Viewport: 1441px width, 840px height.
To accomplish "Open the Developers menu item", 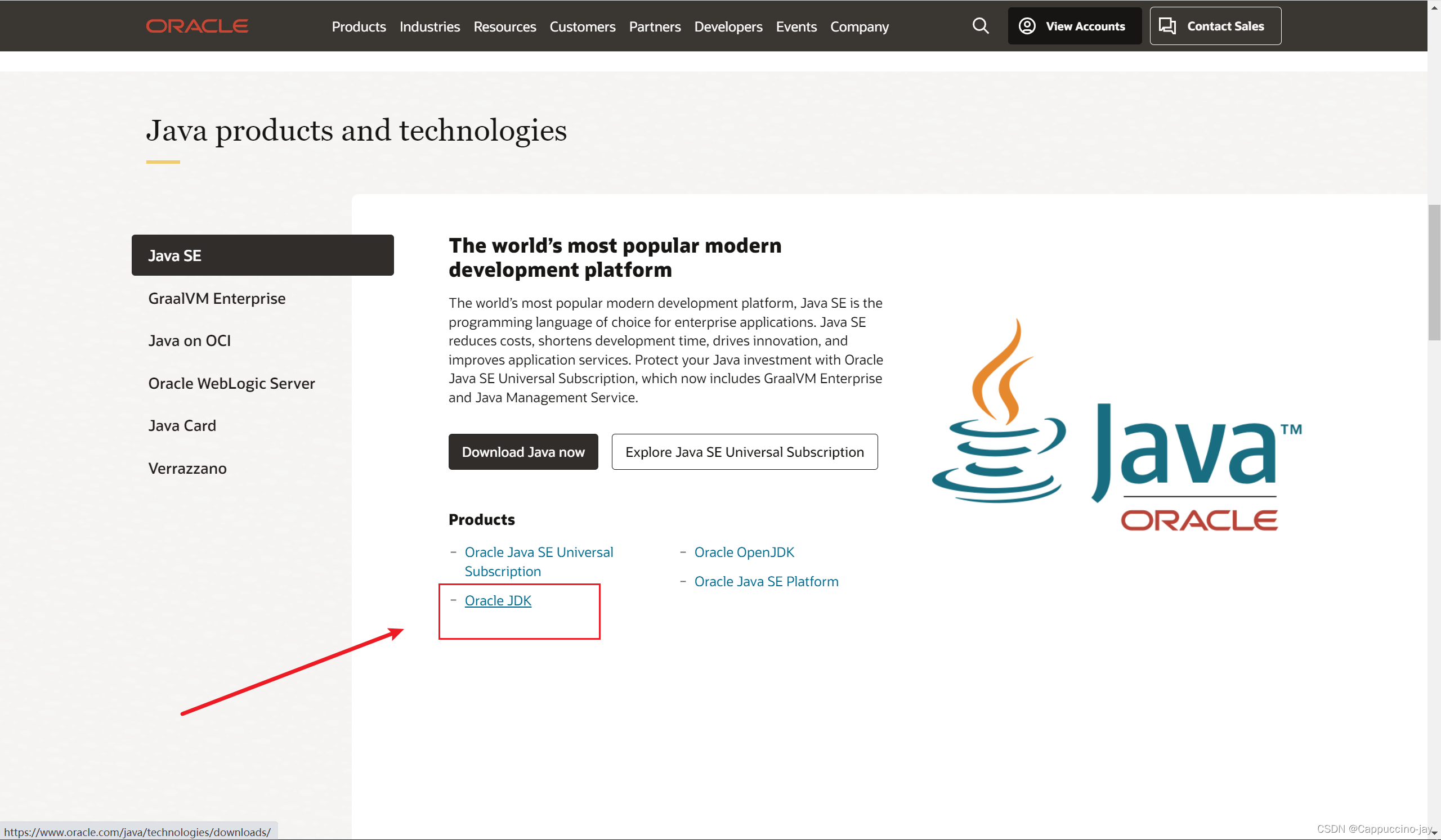I will click(728, 27).
